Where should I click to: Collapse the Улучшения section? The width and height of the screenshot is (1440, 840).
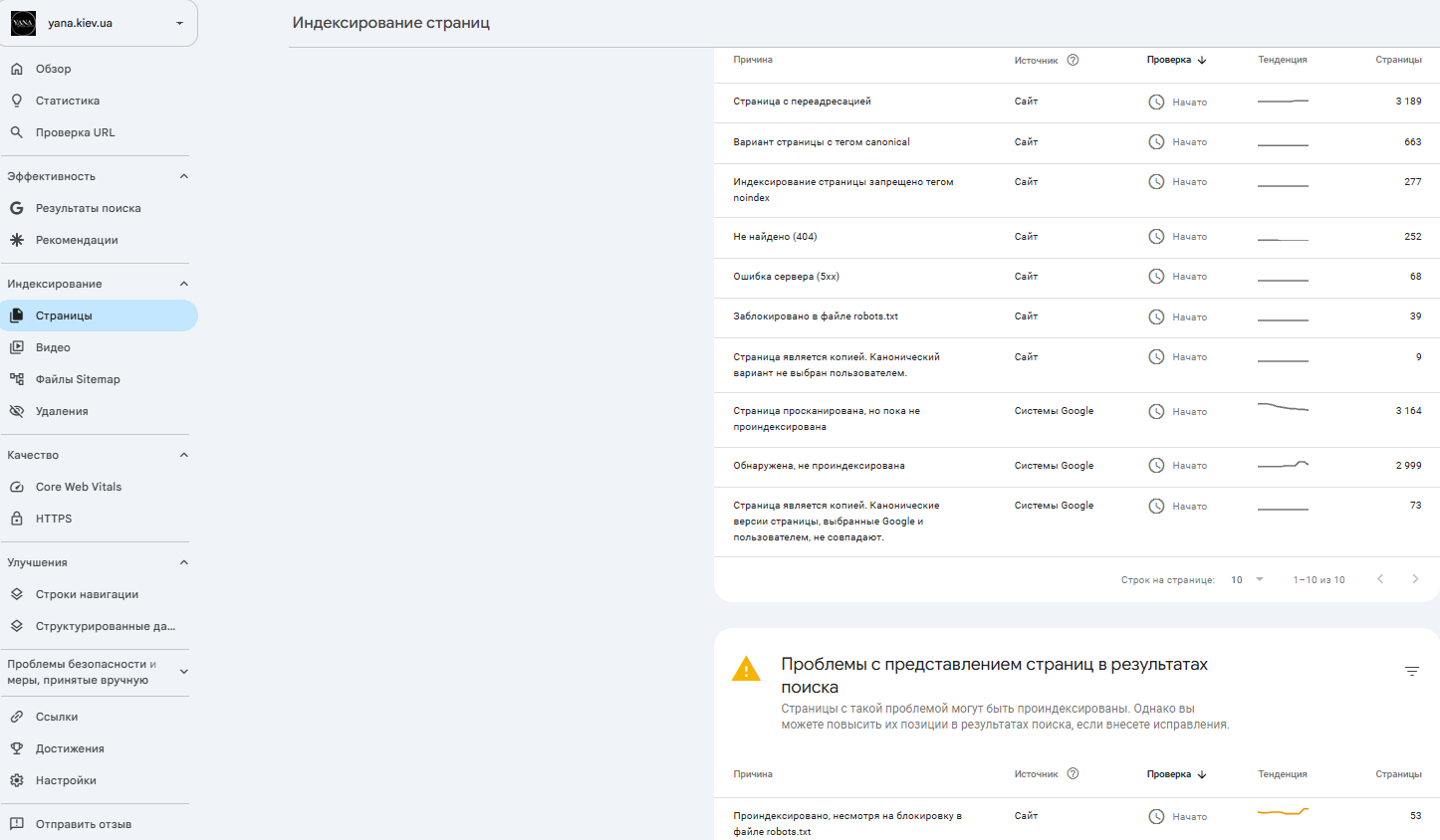(183, 562)
